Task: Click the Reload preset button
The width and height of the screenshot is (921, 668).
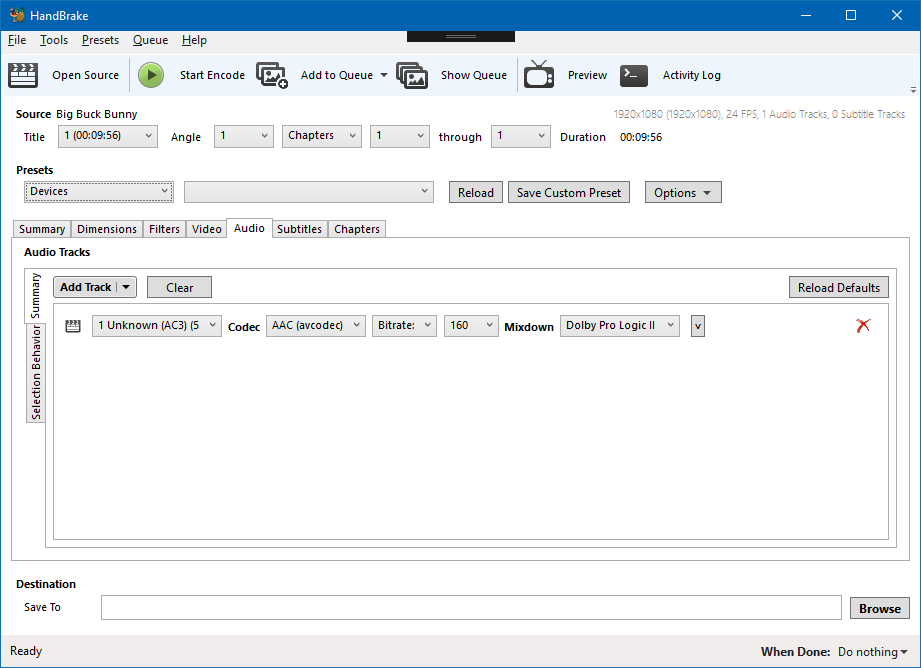Action: click(476, 192)
